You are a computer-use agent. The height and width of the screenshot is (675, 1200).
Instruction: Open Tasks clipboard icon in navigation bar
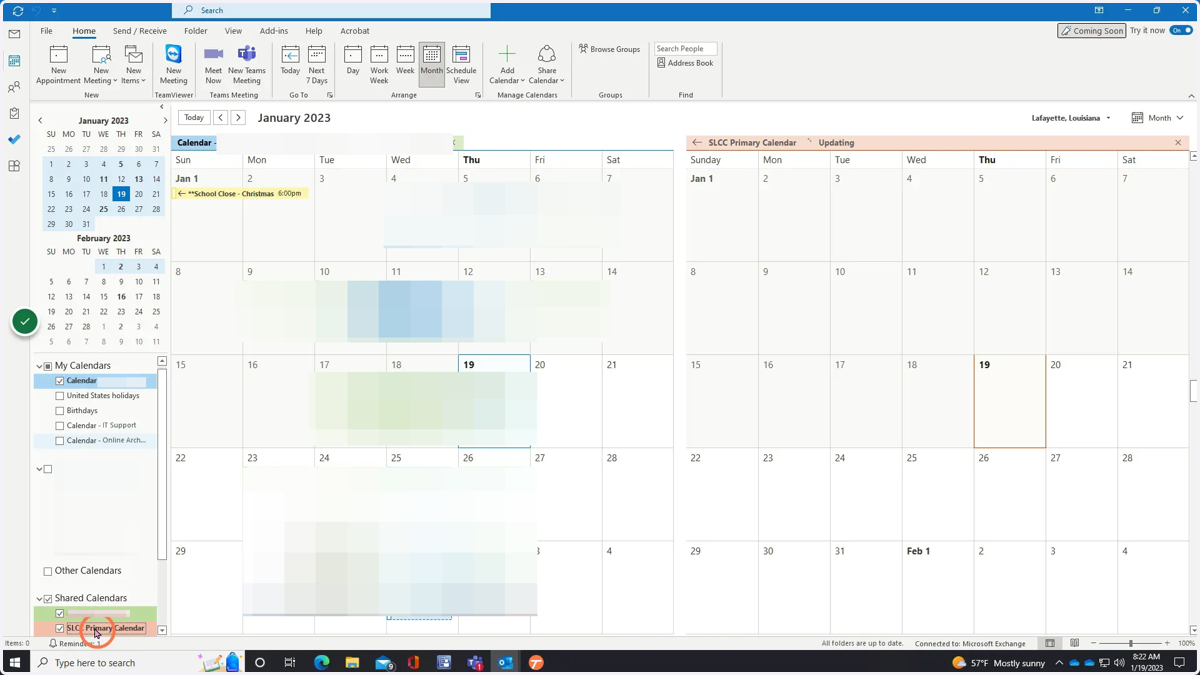(x=14, y=113)
